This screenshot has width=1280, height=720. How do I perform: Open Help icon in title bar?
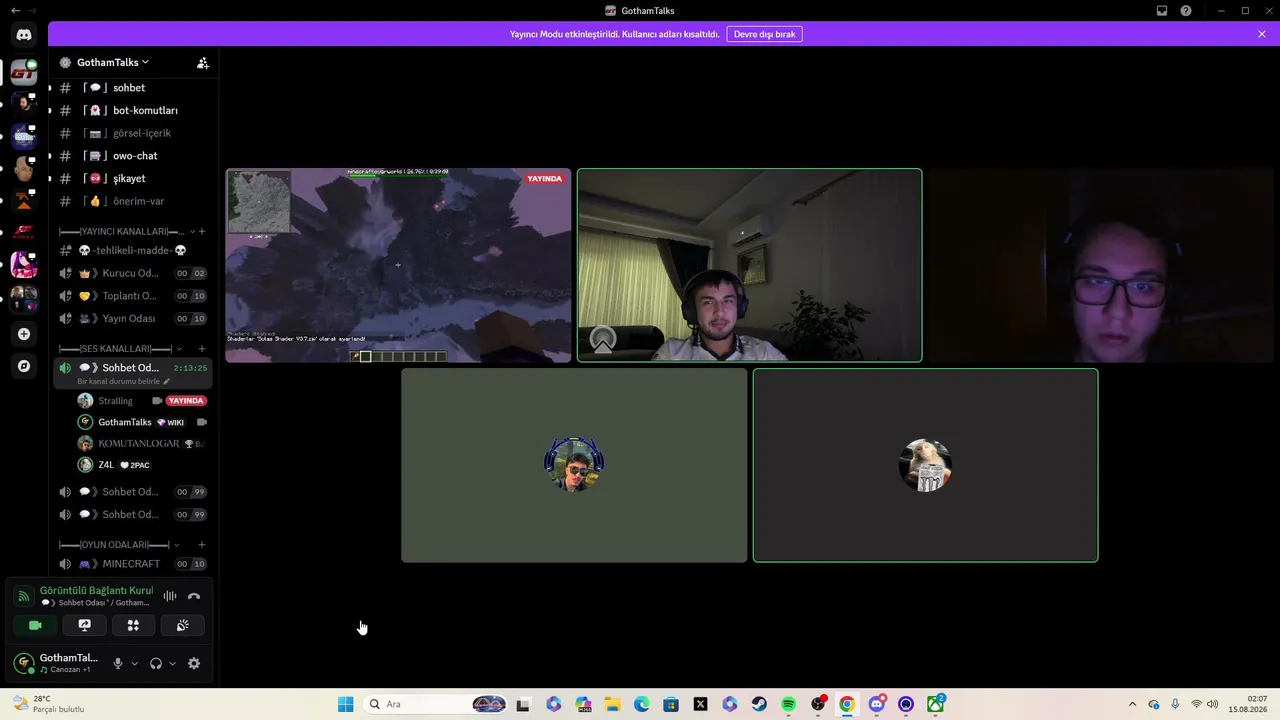(1186, 11)
